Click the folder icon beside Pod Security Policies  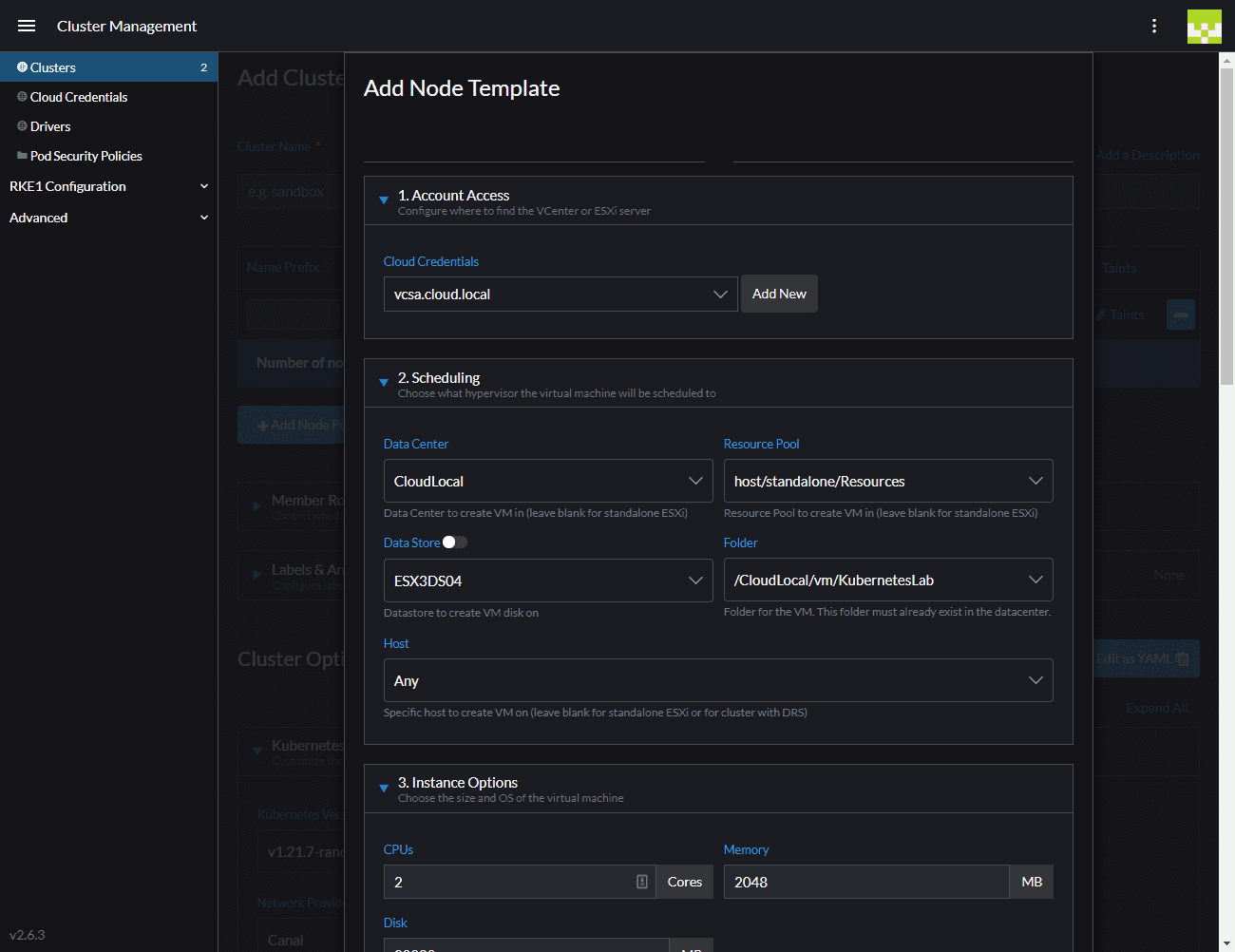point(24,155)
